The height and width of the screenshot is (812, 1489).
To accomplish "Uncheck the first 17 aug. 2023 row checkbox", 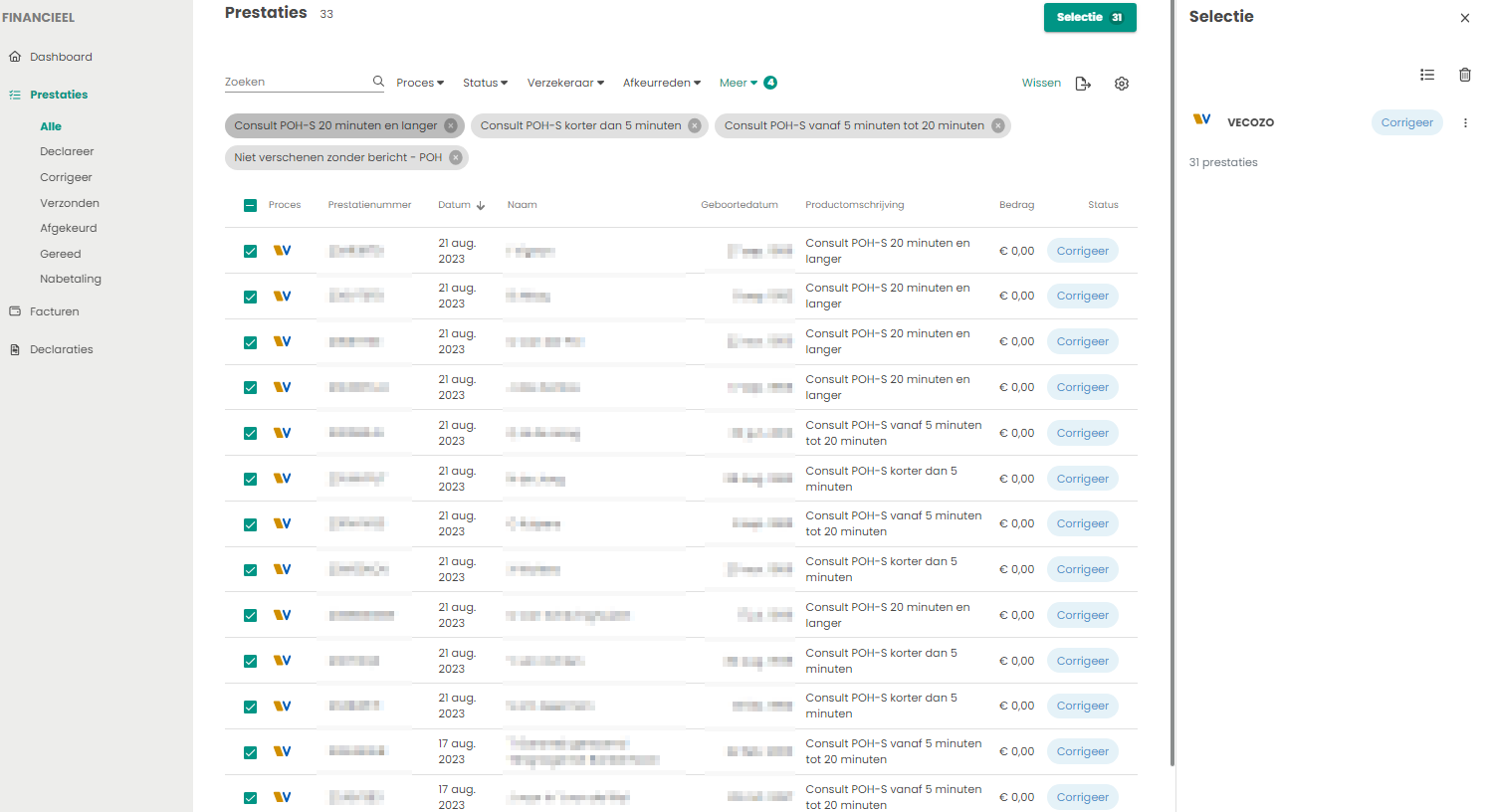I will coord(250,752).
